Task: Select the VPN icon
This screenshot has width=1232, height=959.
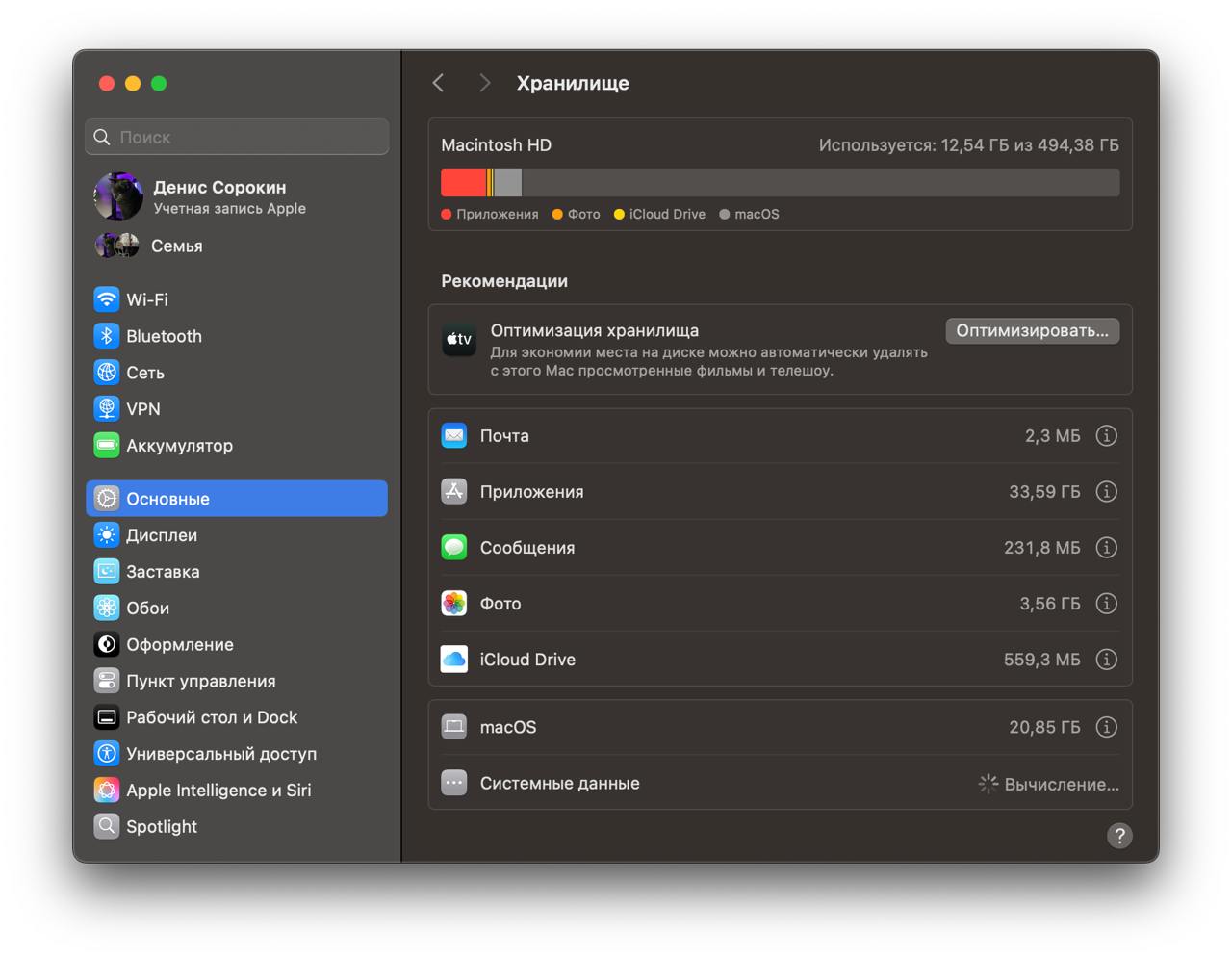Action: click(x=107, y=409)
